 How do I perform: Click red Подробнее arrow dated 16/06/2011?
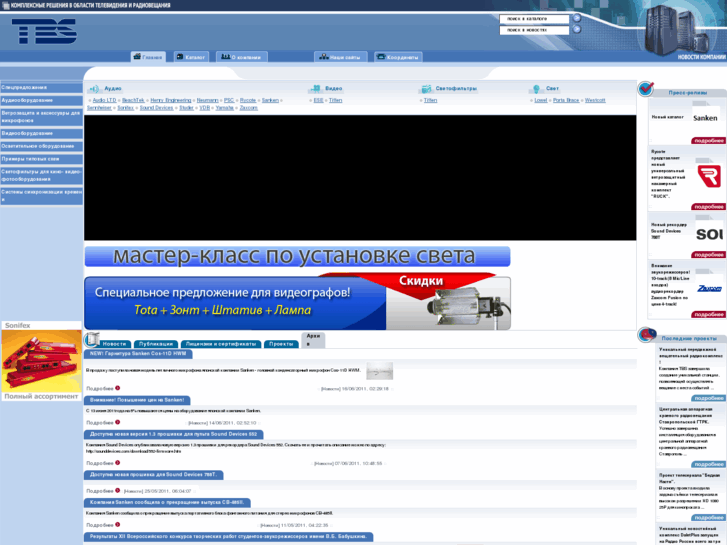tap(117, 388)
